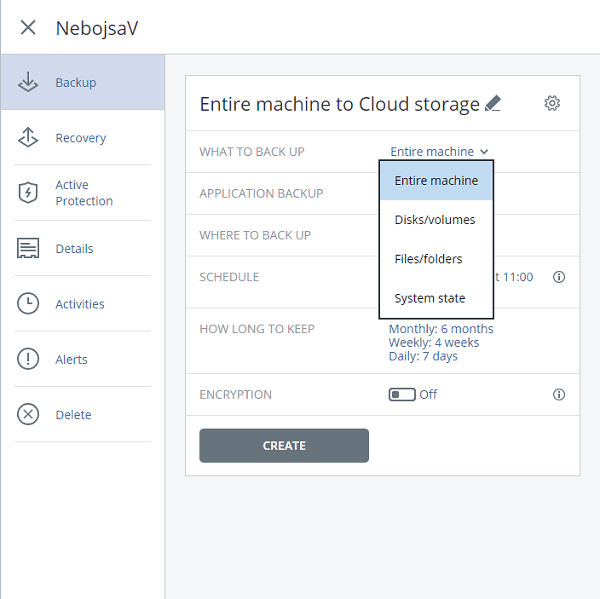This screenshot has height=599, width=600.
Task: Click the SCHEDULE label
Action: pos(229,277)
